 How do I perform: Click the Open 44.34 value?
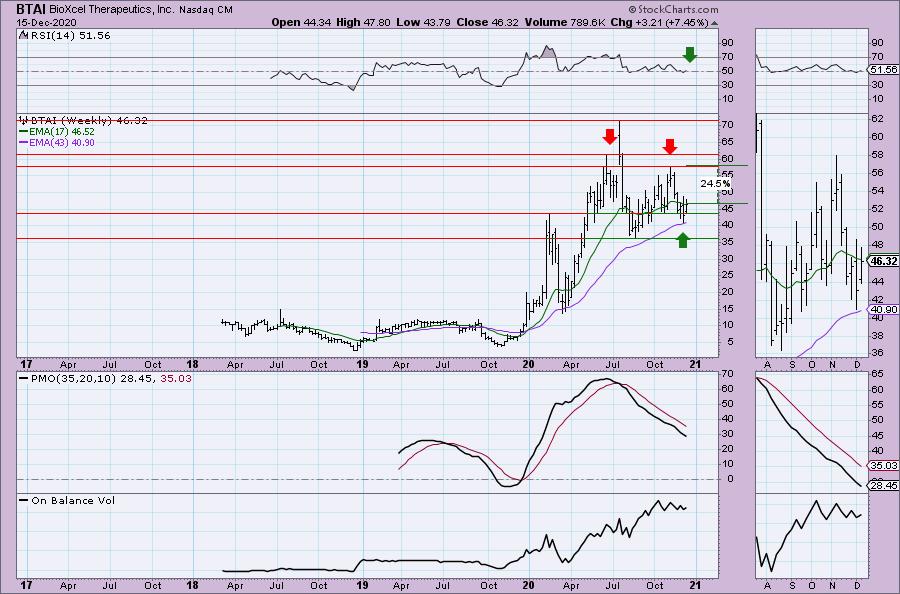[302, 22]
